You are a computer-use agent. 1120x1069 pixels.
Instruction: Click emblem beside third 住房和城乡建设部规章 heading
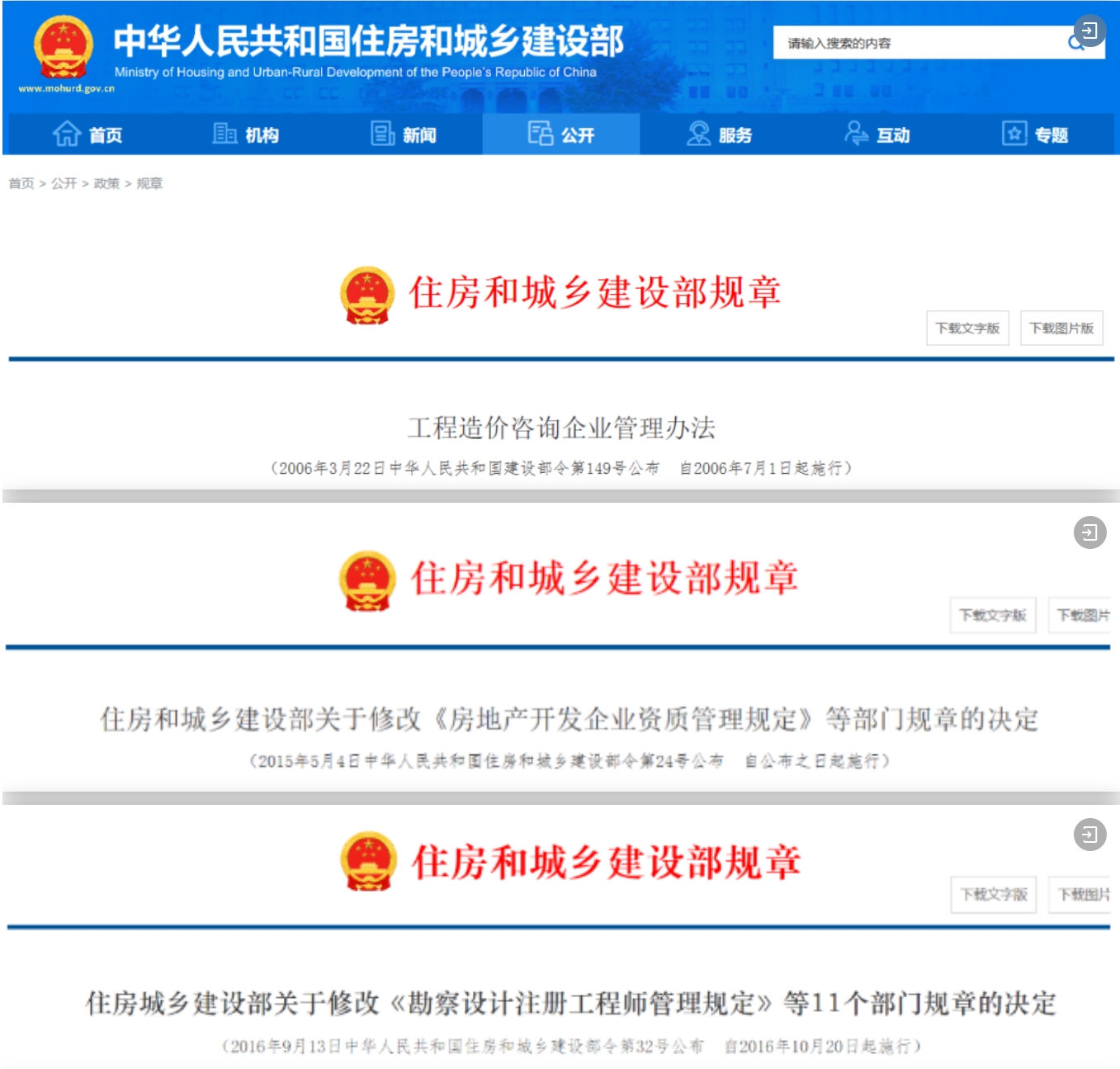(x=368, y=861)
